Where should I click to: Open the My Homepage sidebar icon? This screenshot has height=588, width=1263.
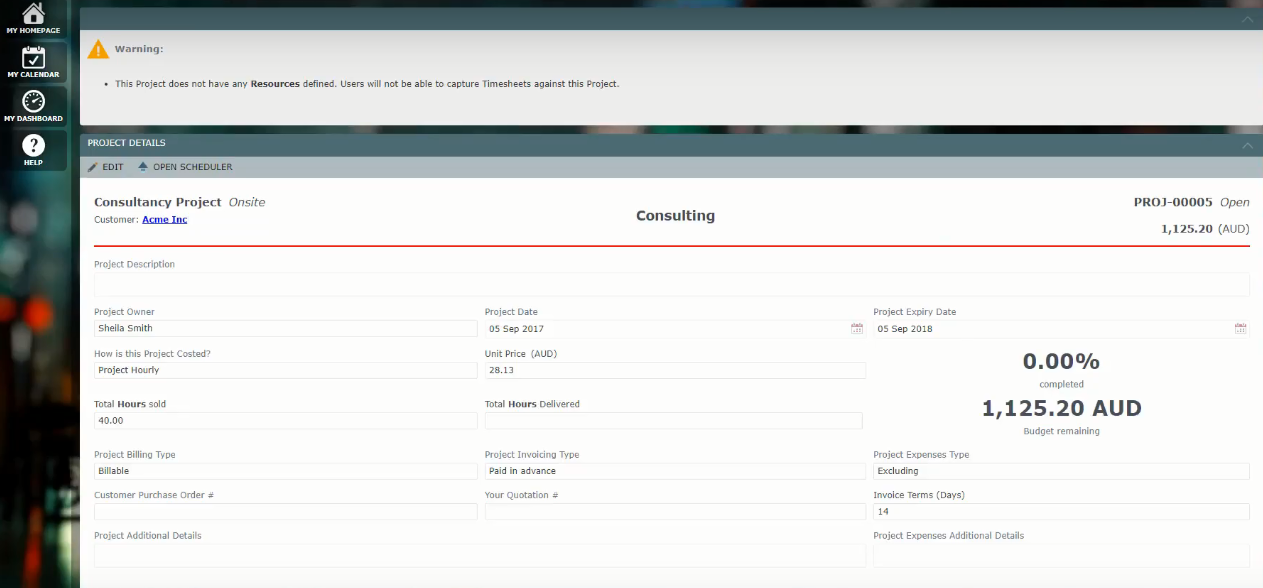point(33,17)
